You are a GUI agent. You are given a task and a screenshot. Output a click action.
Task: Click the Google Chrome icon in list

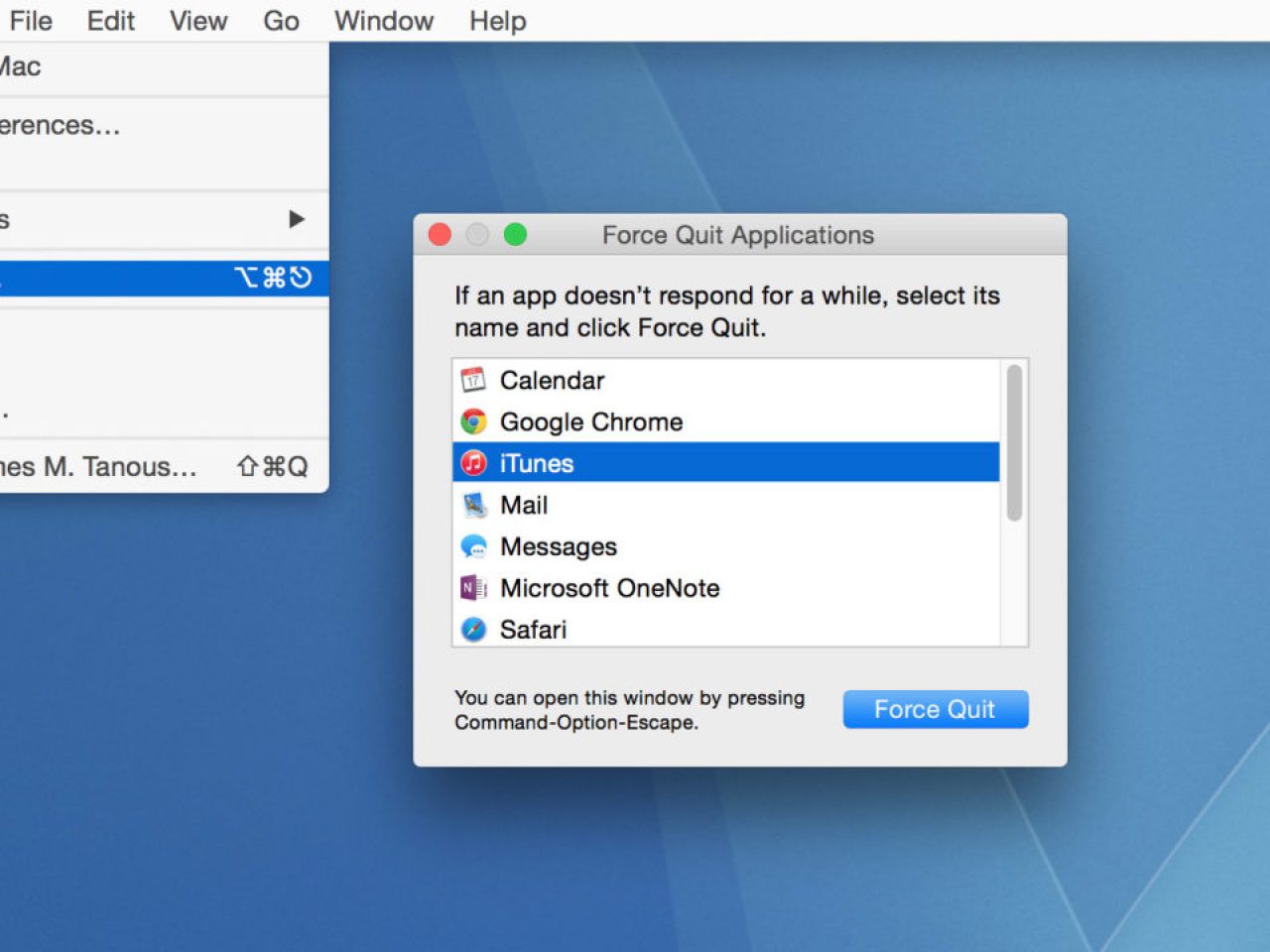pyautogui.click(x=473, y=421)
